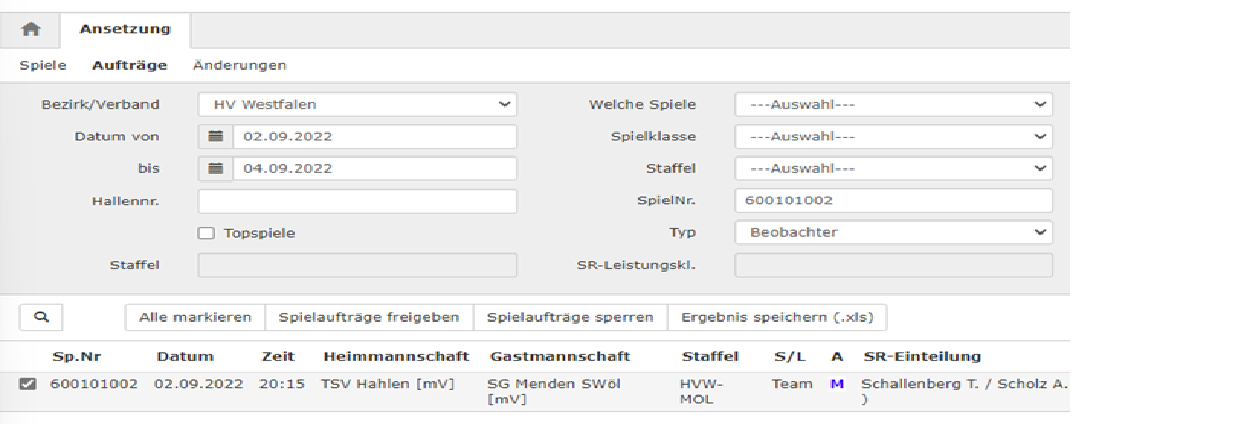
Task: Switch to the Spiele submenu
Action: [x=43, y=65]
